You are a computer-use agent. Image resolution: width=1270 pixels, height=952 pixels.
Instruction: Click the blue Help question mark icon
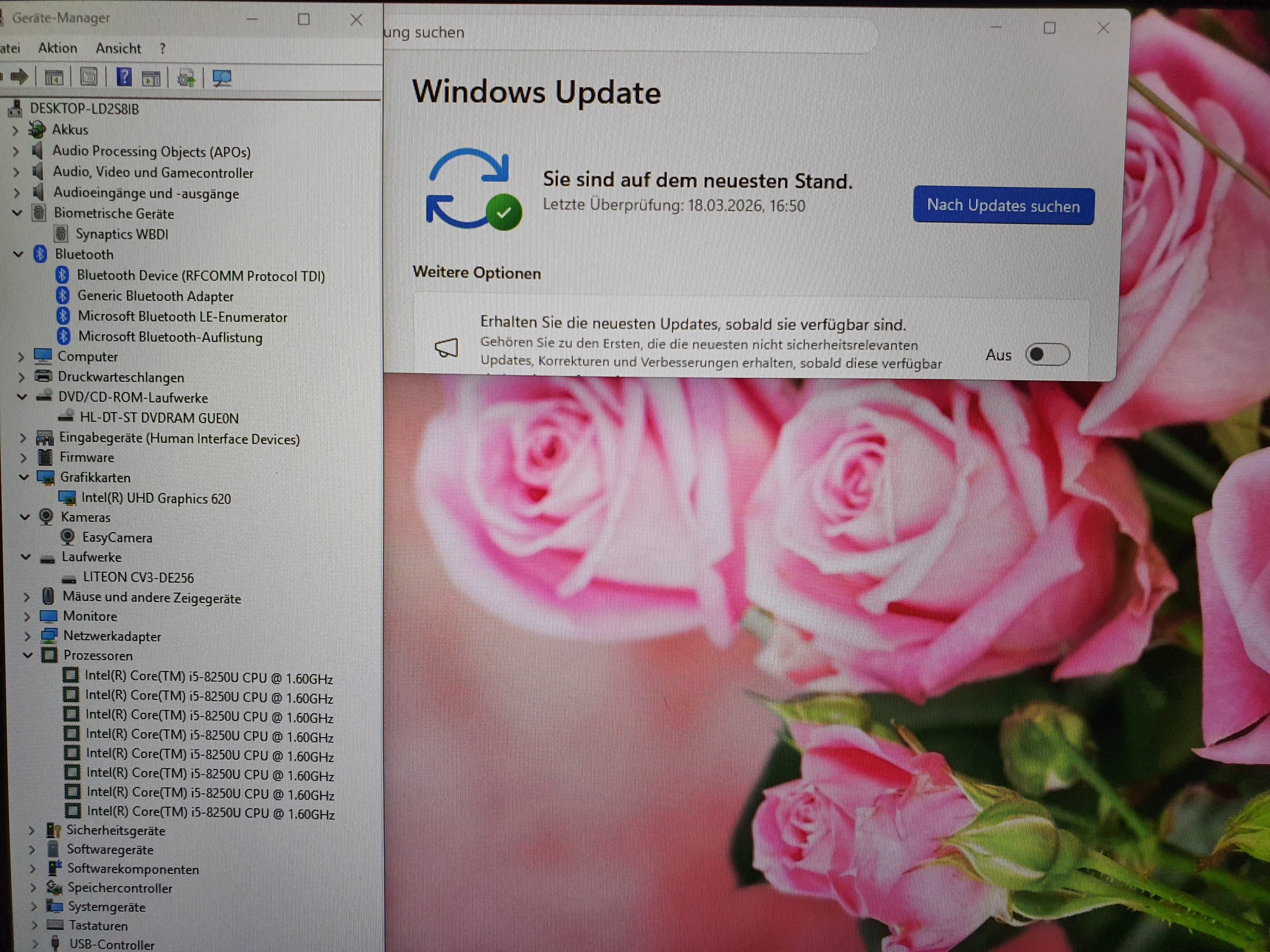124,77
